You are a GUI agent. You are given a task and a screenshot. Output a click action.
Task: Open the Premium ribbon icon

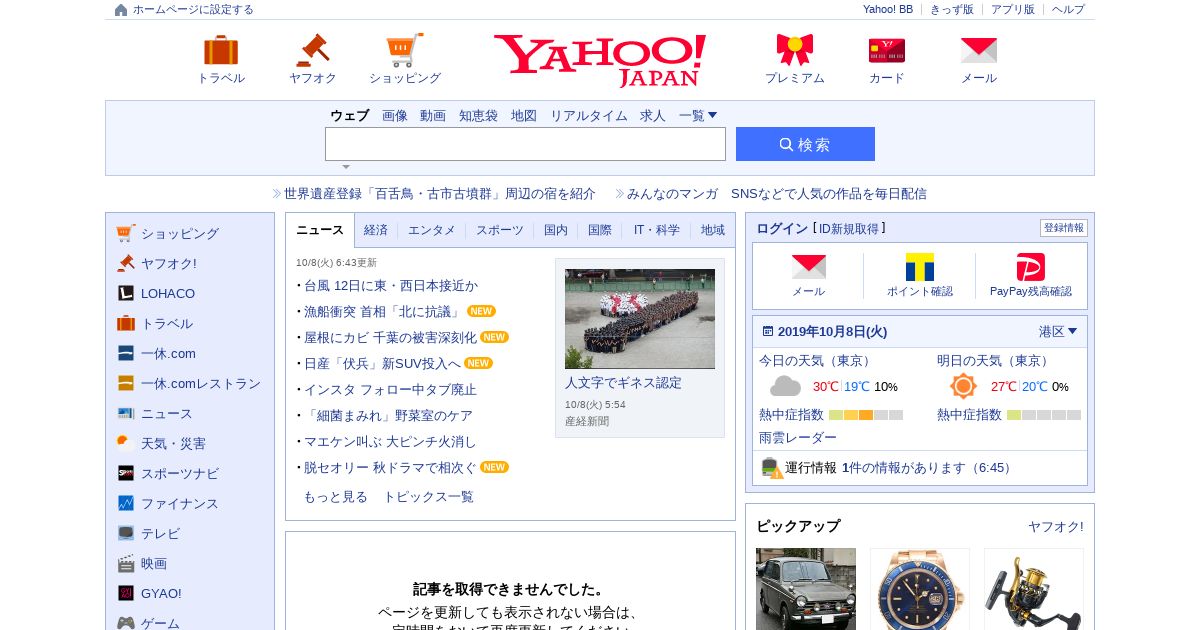point(795,50)
